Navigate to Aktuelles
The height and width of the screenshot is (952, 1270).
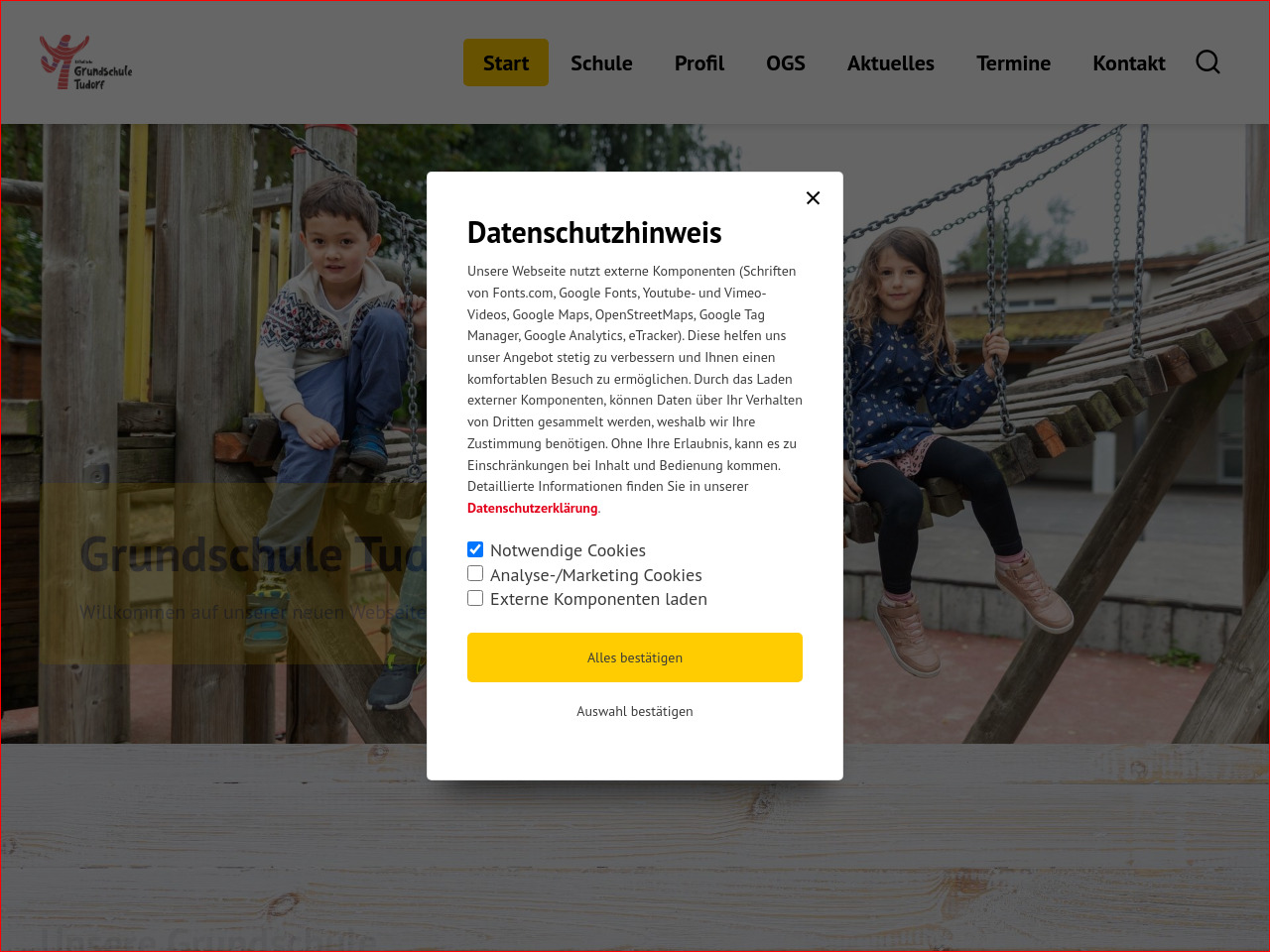tap(890, 62)
